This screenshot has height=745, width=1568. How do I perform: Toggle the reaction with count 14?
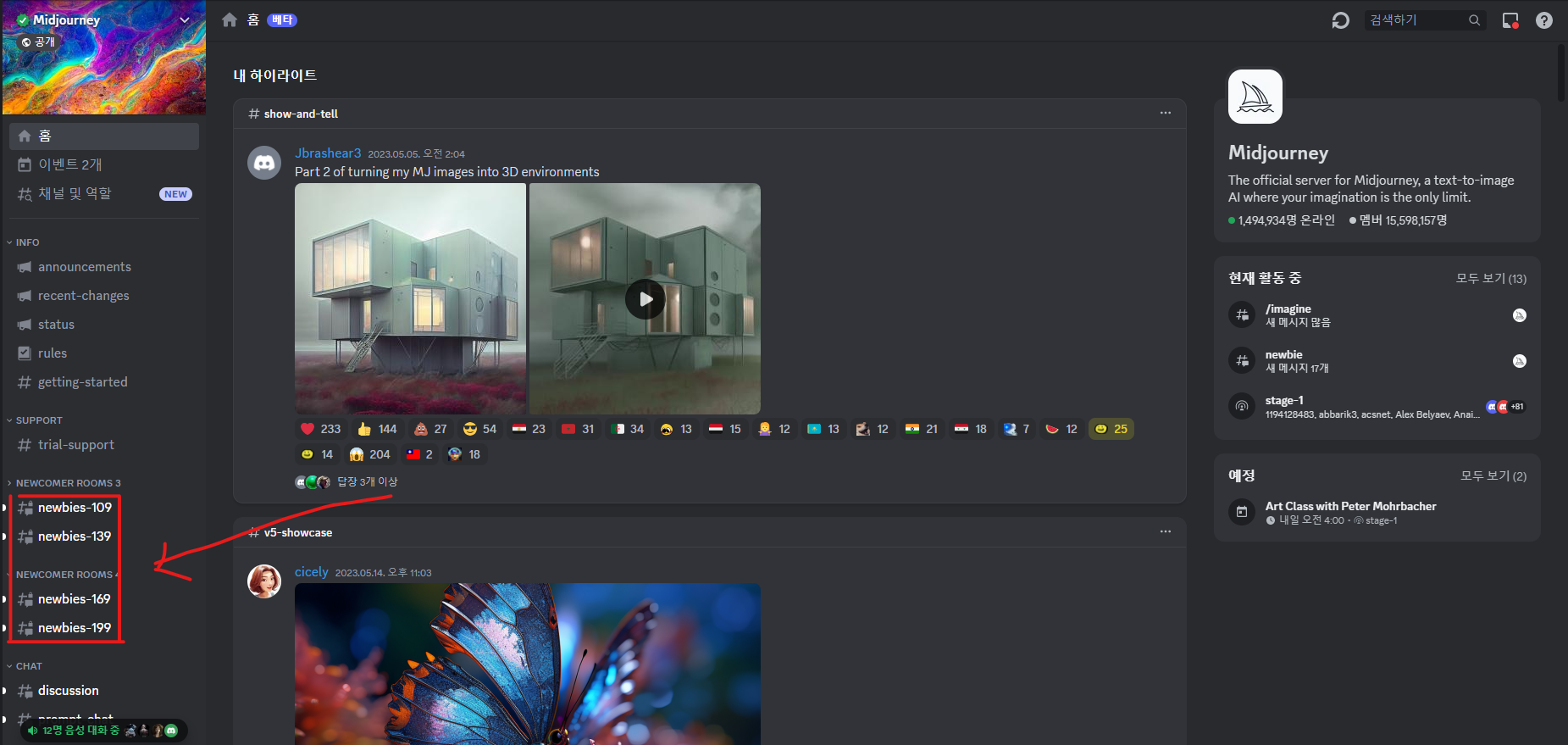(x=318, y=454)
